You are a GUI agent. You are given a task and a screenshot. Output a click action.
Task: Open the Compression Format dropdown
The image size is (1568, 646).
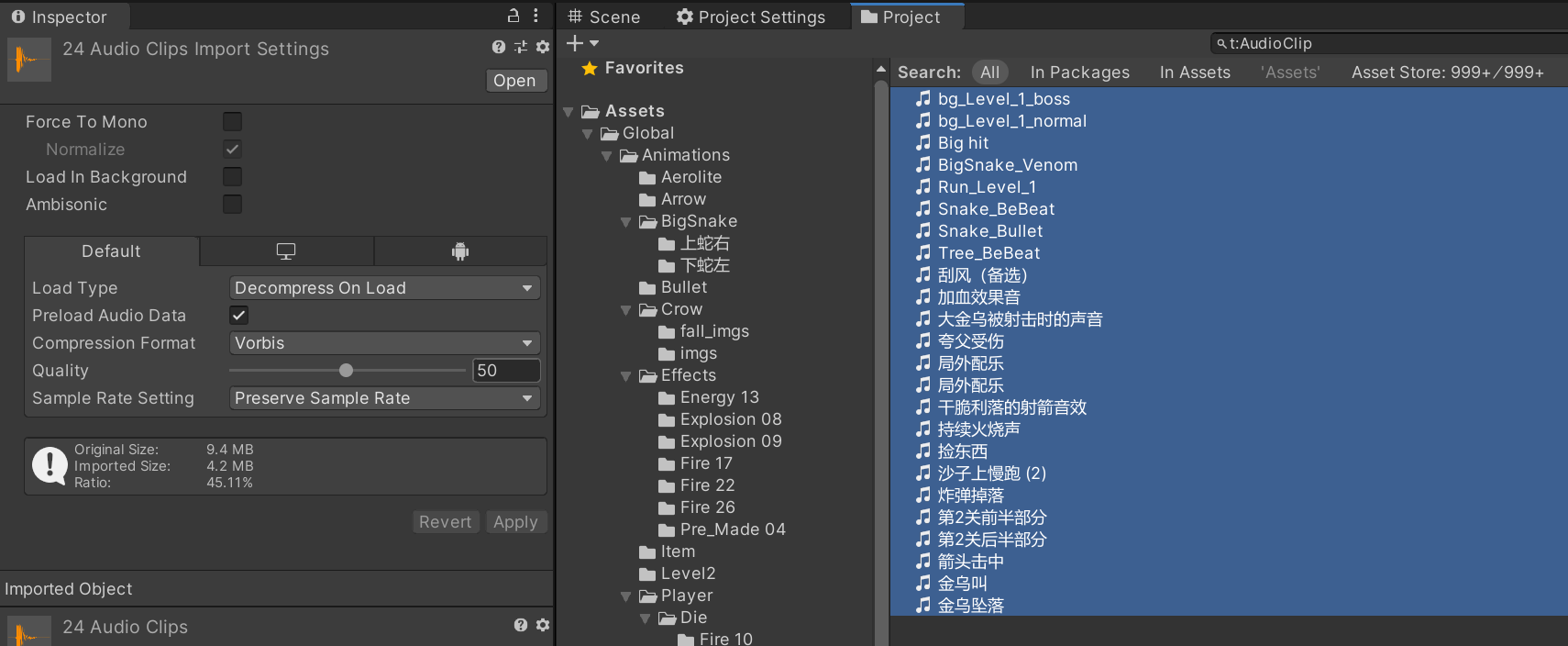click(383, 343)
